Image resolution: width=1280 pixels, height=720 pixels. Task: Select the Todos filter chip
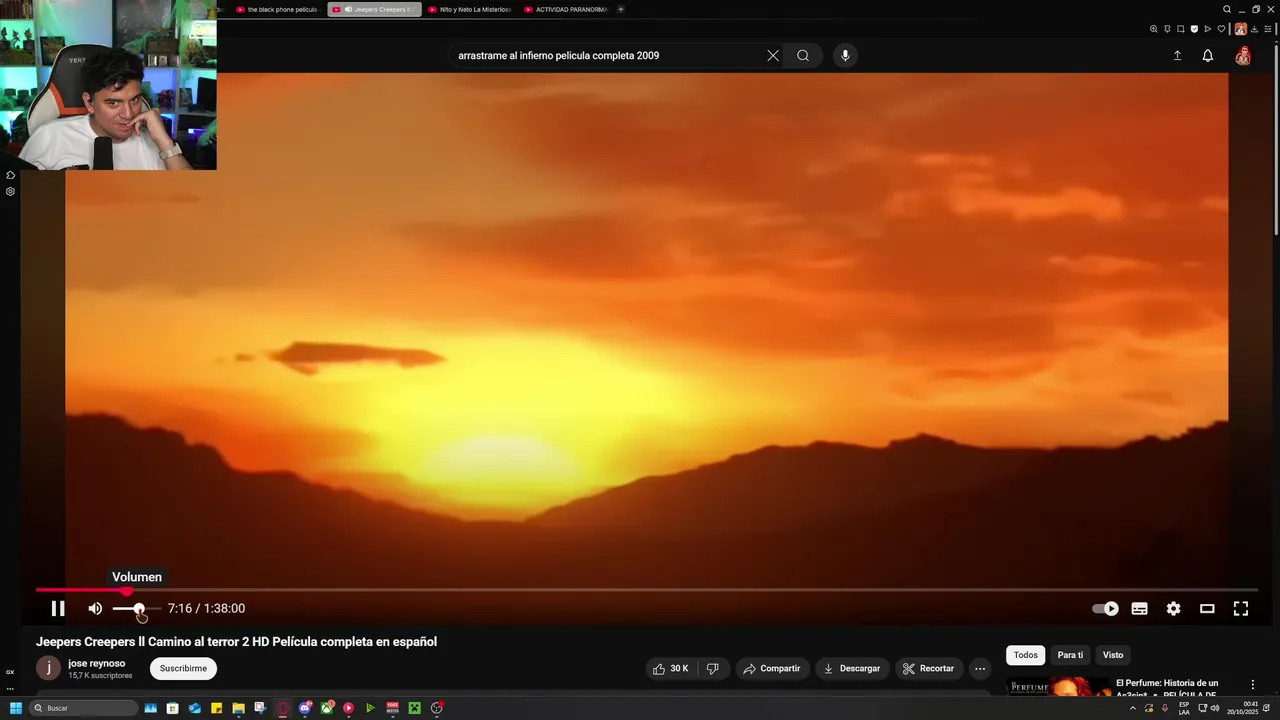click(x=1026, y=655)
